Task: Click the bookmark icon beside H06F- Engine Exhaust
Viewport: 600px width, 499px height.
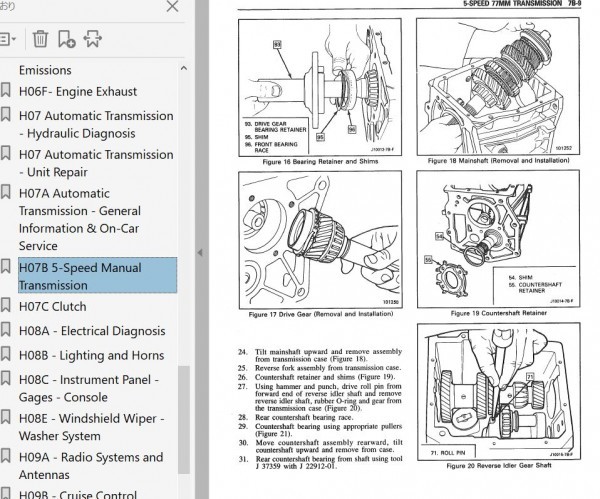Action: point(5,91)
